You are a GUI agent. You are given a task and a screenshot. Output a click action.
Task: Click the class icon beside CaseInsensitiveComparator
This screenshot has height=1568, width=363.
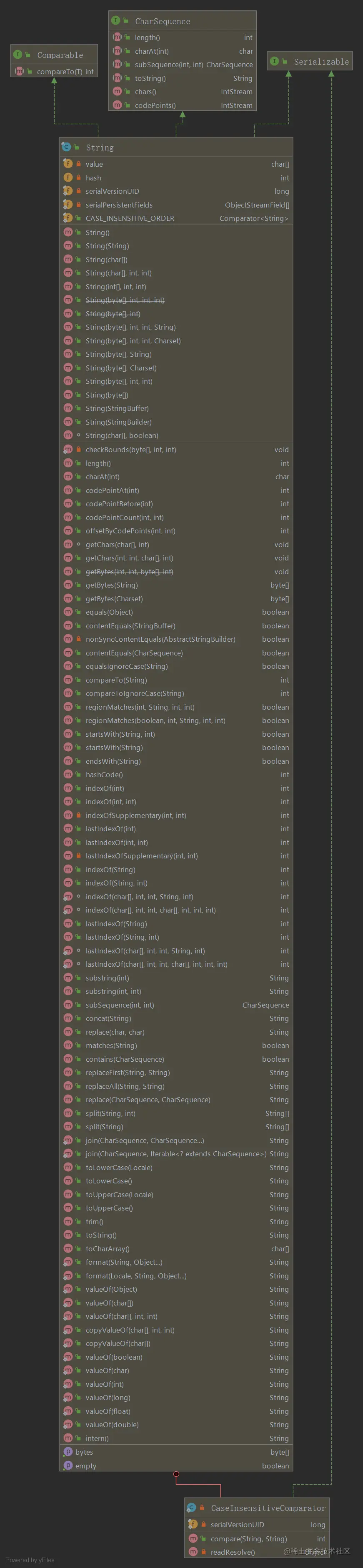pos(192,1508)
